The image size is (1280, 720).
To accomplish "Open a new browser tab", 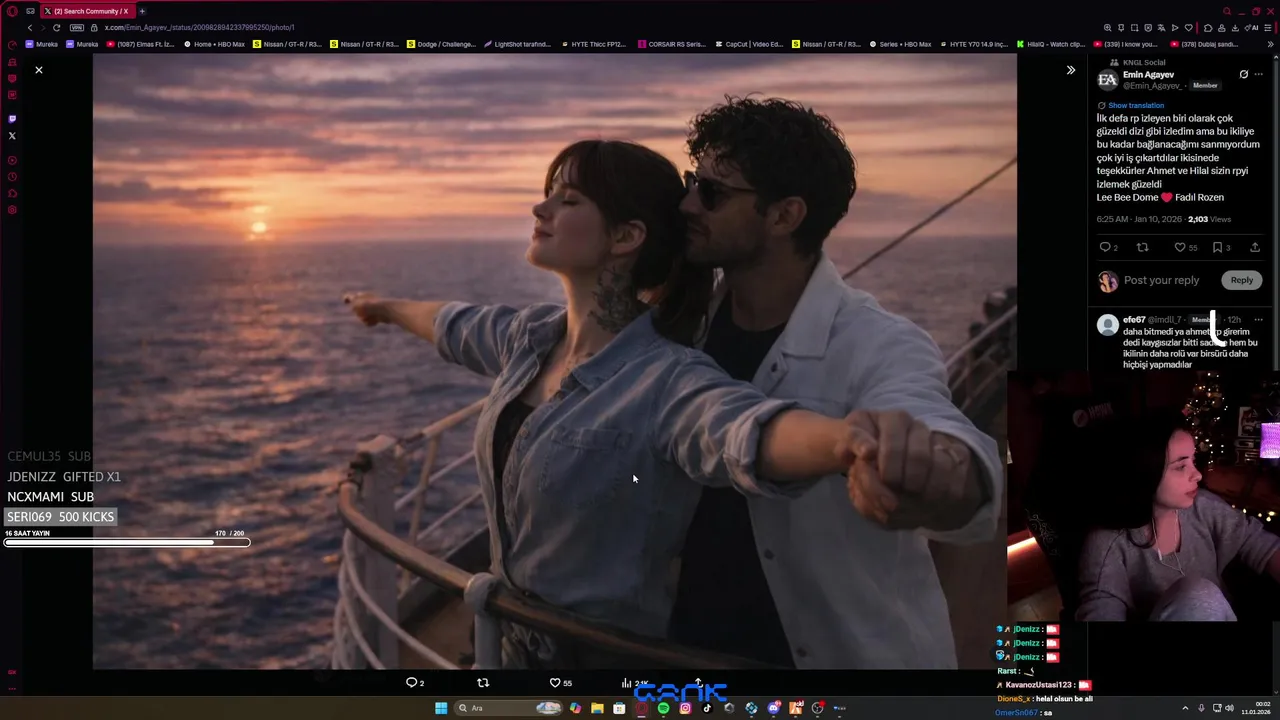I will tap(142, 11).
